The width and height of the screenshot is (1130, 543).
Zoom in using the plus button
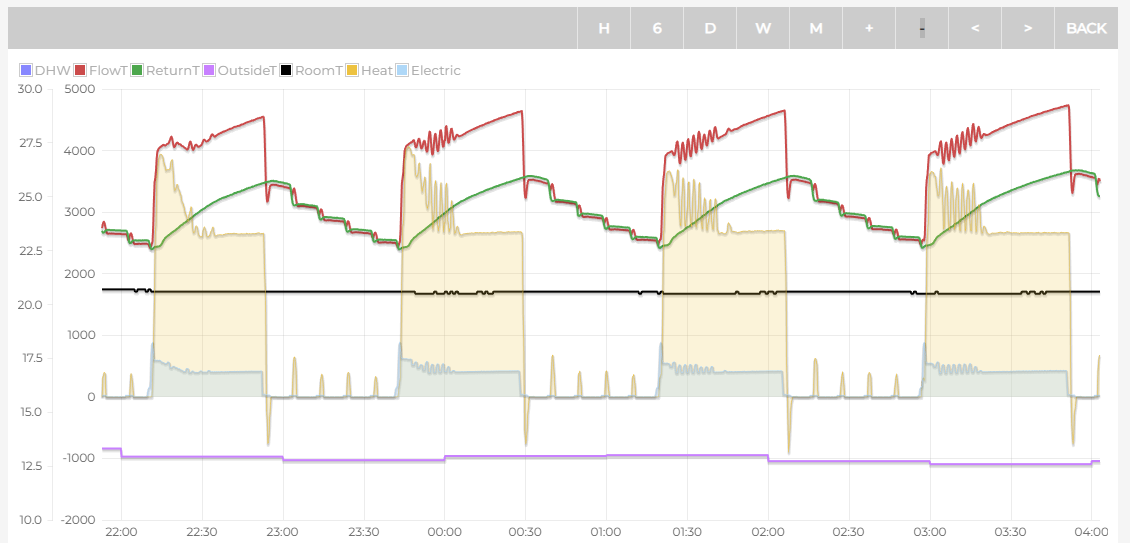(869, 28)
